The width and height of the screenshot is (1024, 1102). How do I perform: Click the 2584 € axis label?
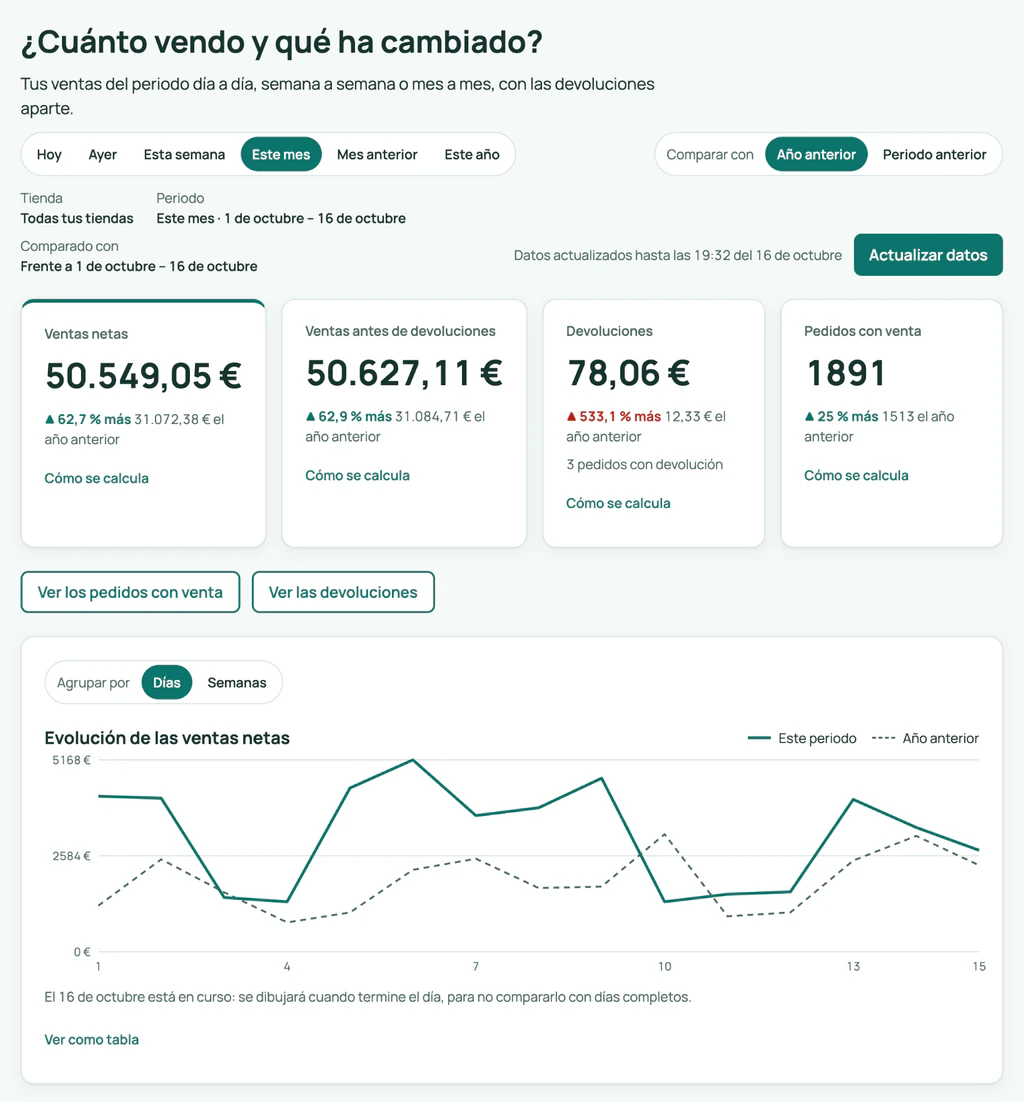[71, 856]
